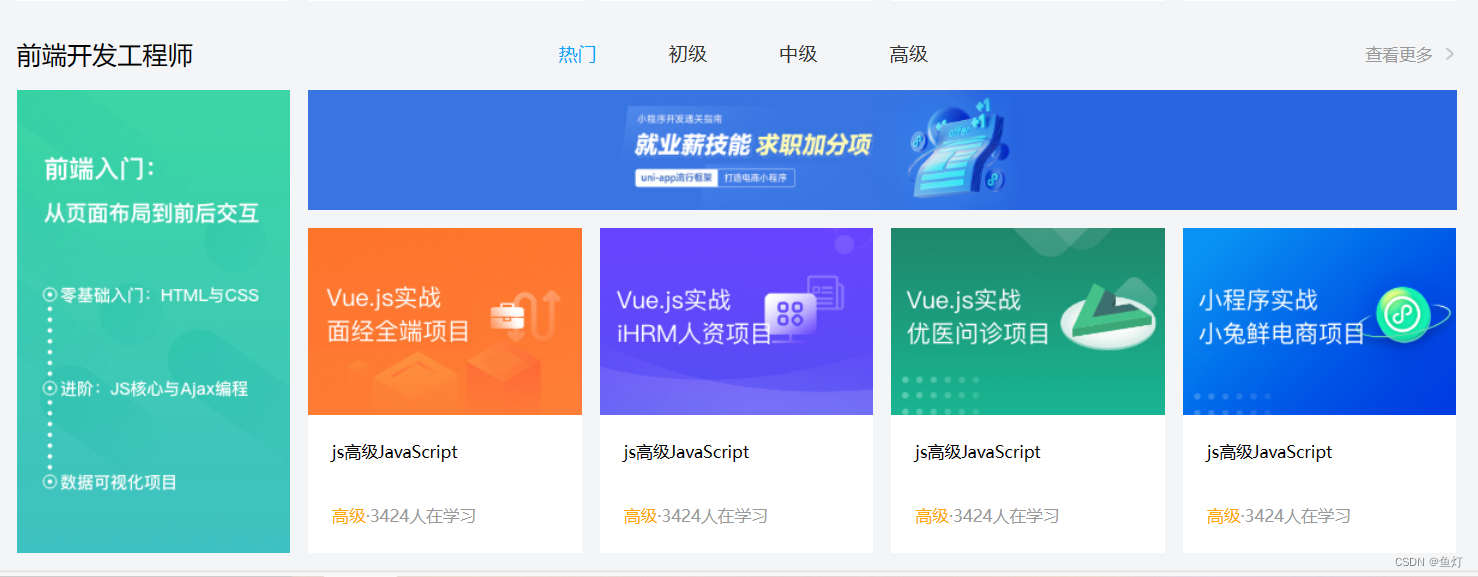Switch to the 初级 tab

687,54
